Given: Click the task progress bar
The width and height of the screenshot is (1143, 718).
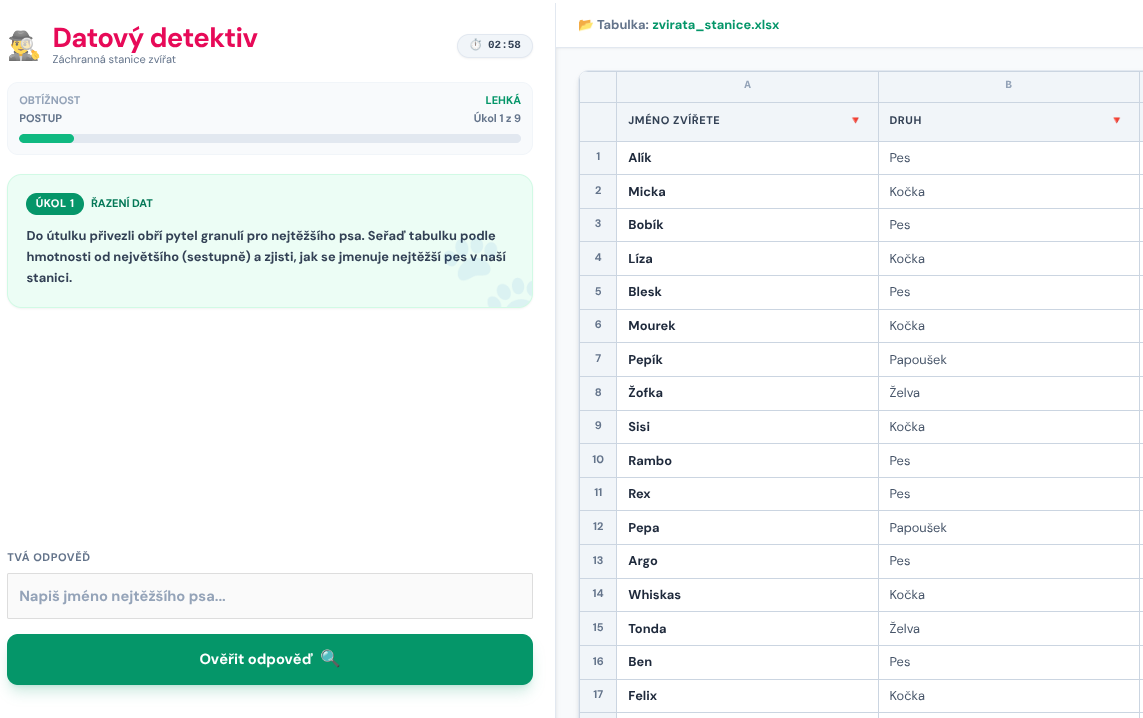Looking at the screenshot, I should [270, 138].
